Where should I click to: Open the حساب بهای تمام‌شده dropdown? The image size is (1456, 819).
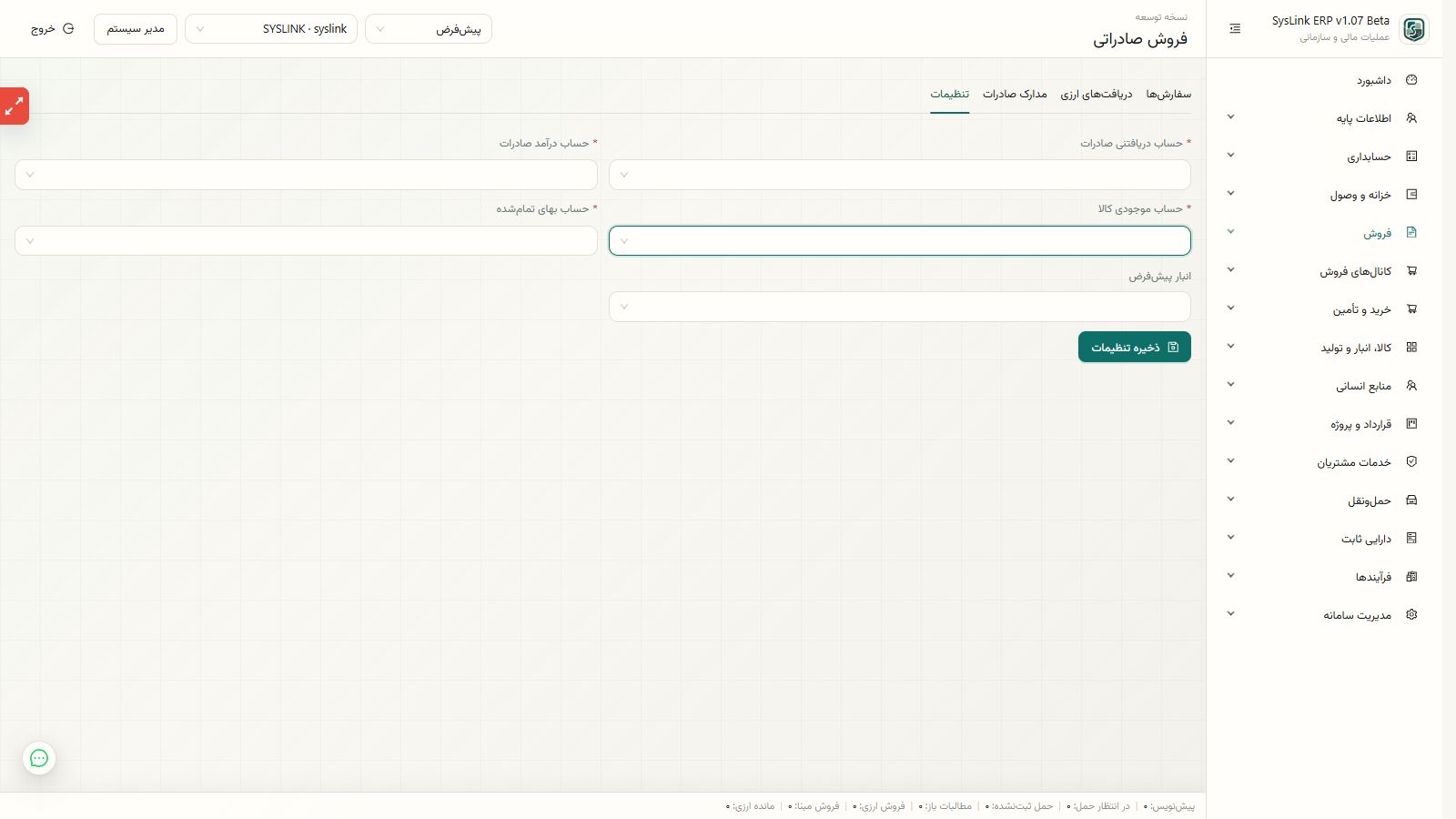click(x=306, y=241)
